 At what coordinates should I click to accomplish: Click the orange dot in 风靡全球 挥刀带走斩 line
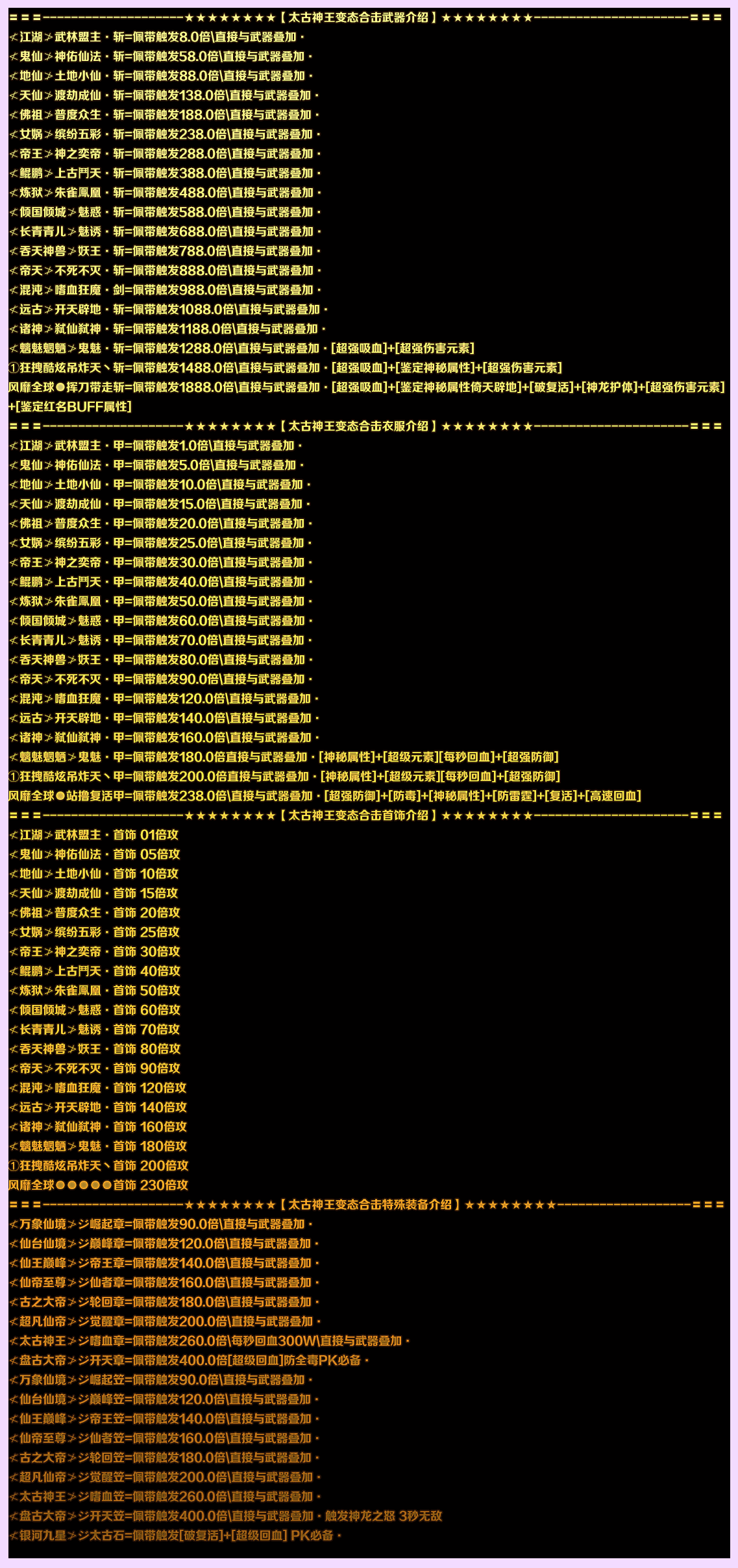pos(60,387)
